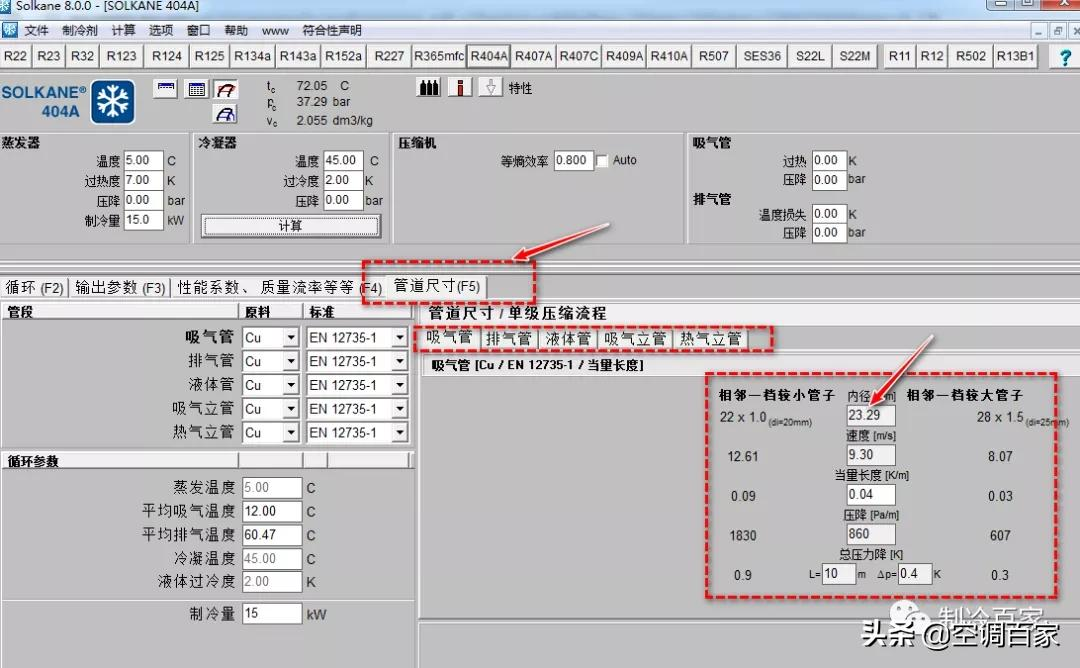This screenshot has width=1080, height=668.
Task: Select refrigerant R404A button
Action: click(489, 56)
